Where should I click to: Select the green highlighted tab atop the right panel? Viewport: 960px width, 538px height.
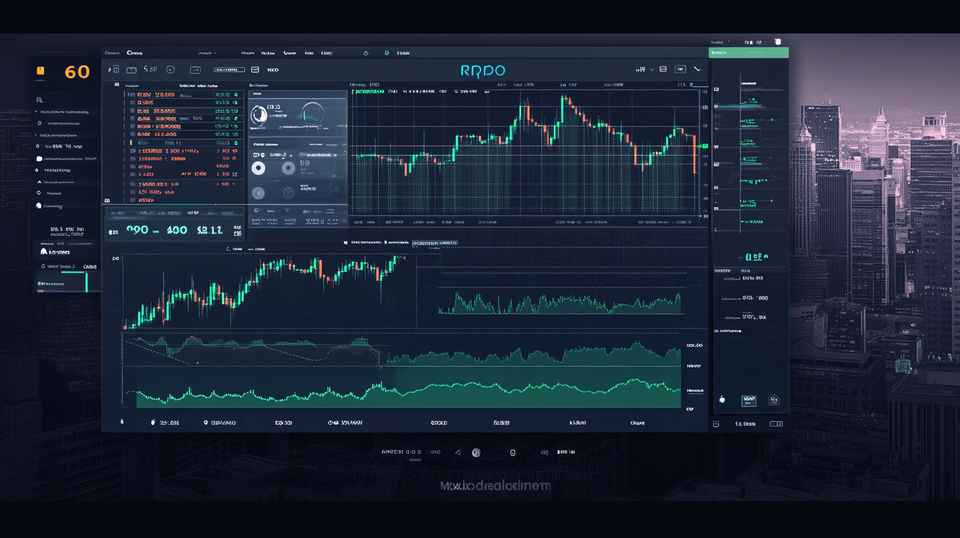[x=748, y=52]
